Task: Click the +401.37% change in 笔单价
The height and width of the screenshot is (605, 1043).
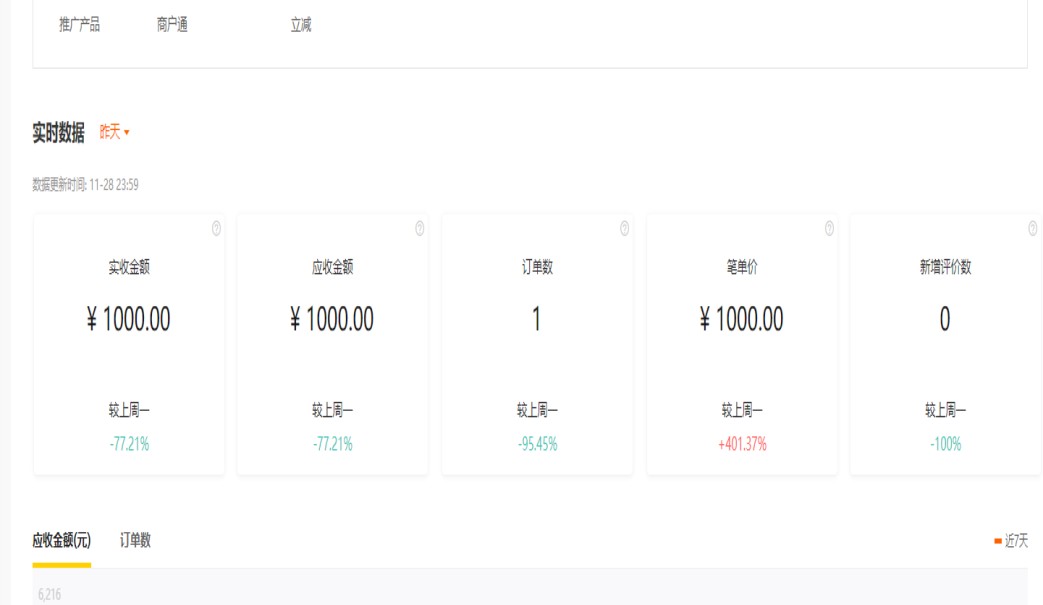Action: [x=742, y=444]
